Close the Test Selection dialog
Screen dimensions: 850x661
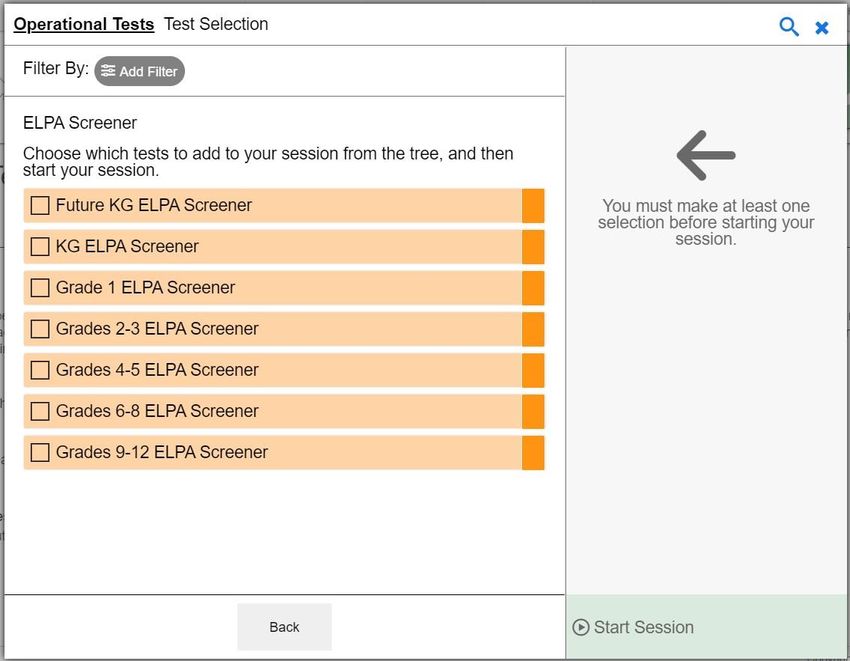click(x=822, y=28)
